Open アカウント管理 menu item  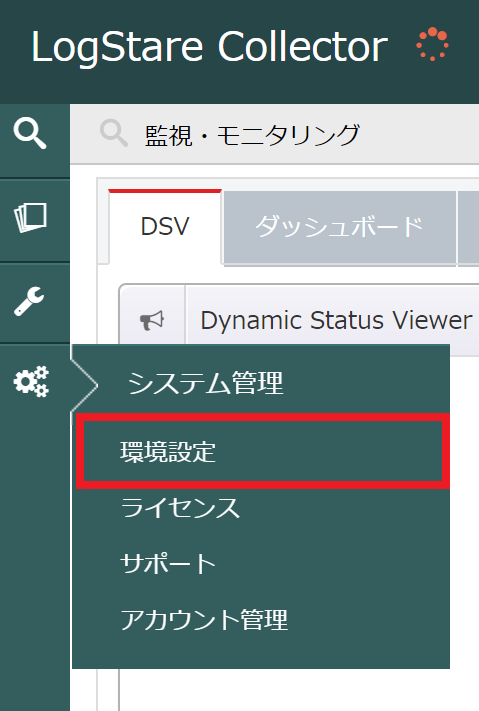204,620
